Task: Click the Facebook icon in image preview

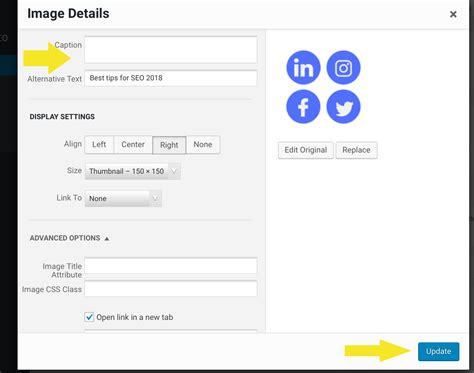Action: click(x=303, y=107)
